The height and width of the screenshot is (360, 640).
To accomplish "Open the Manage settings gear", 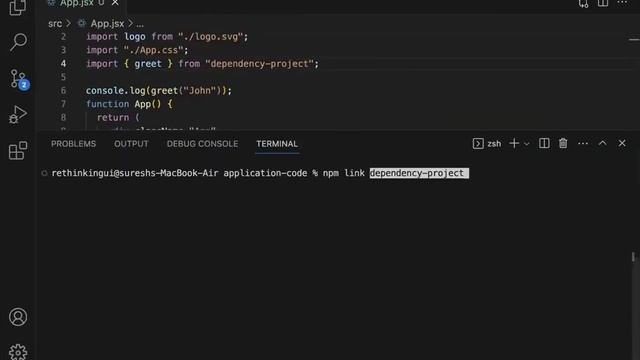I will pos(18,352).
